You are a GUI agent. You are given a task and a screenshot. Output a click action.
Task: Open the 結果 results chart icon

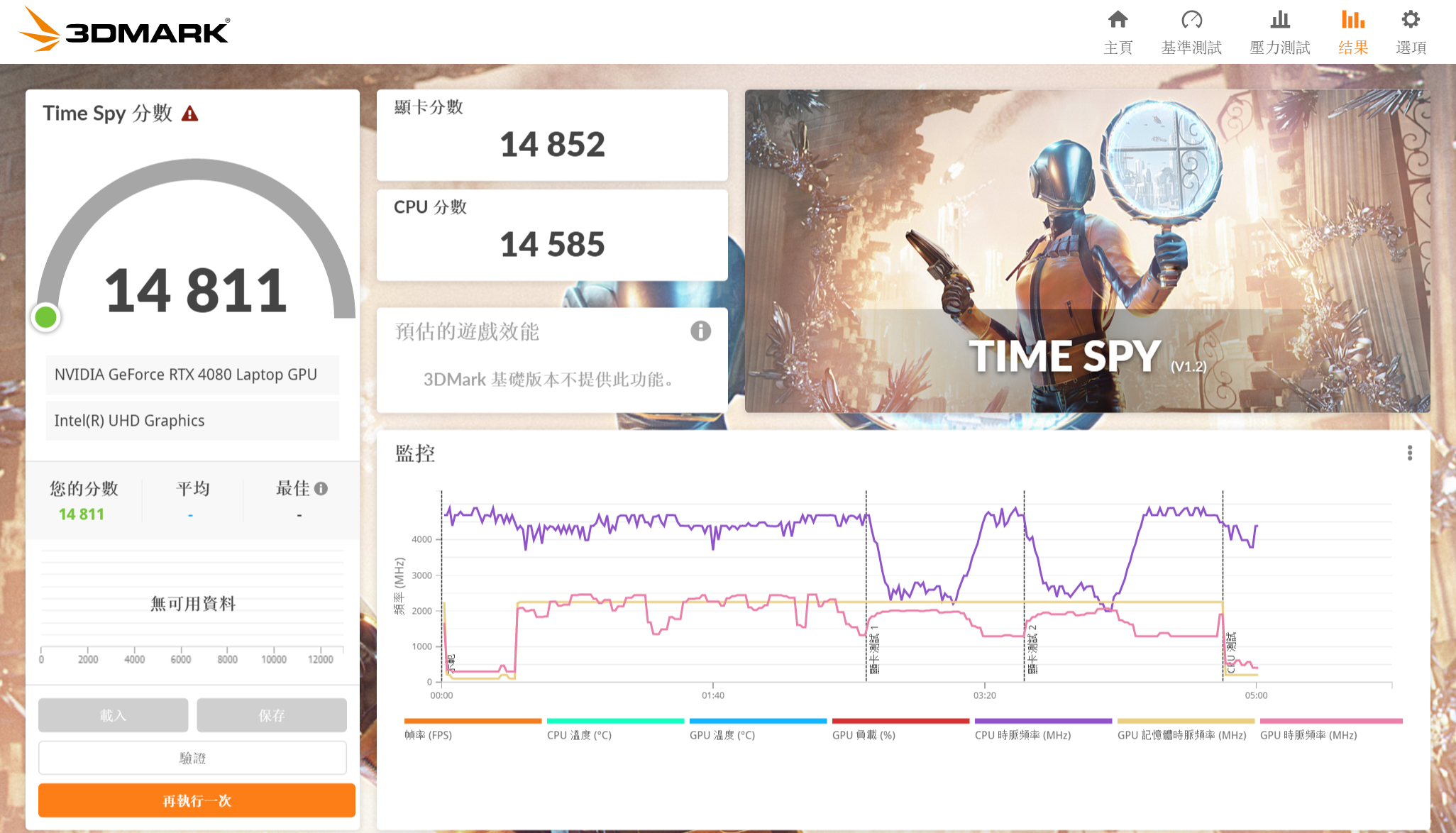click(1353, 19)
